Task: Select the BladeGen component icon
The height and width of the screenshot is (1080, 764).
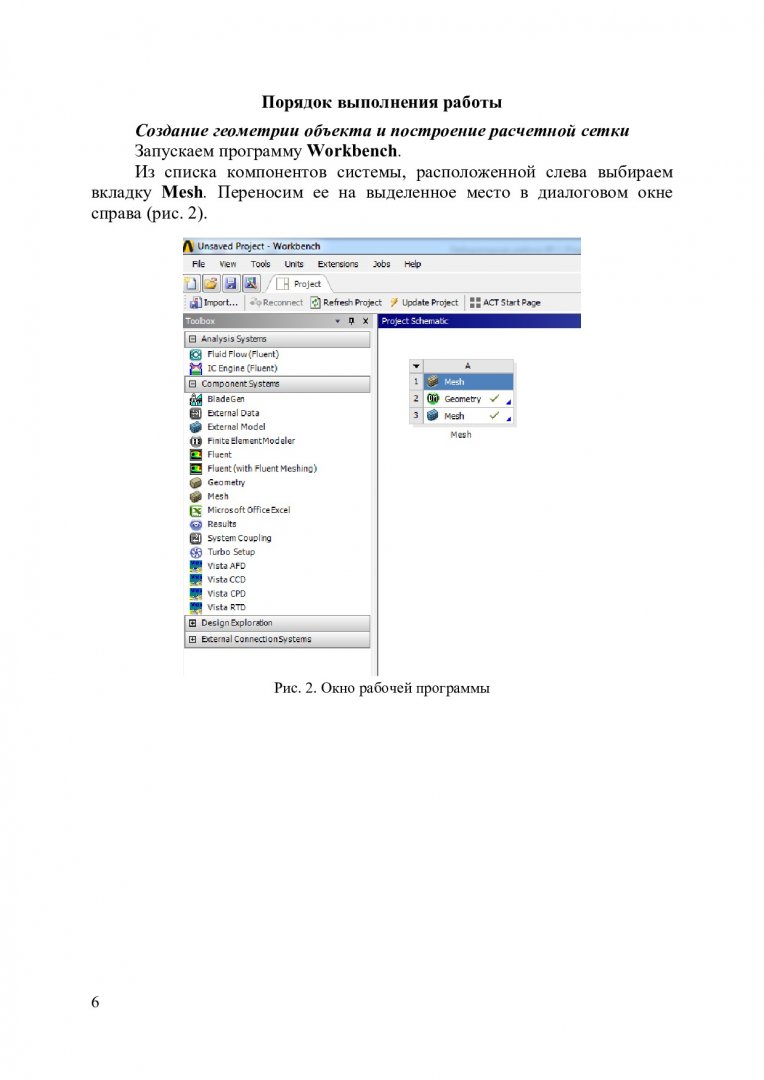Action: coord(196,399)
